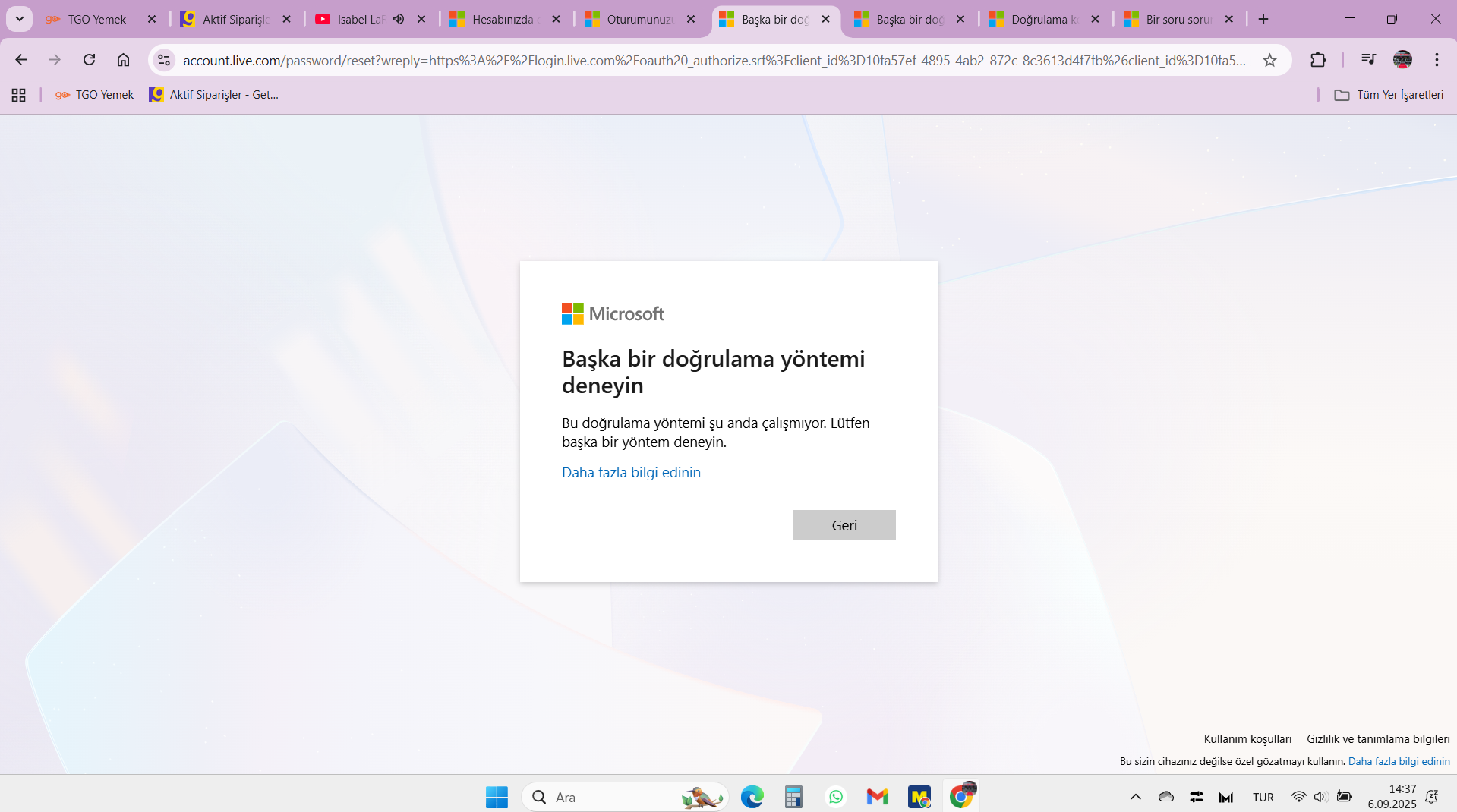Screen dimensions: 1457x812
Task: Expand hidden system tray icons chevron
Action: pyautogui.click(x=1136, y=797)
